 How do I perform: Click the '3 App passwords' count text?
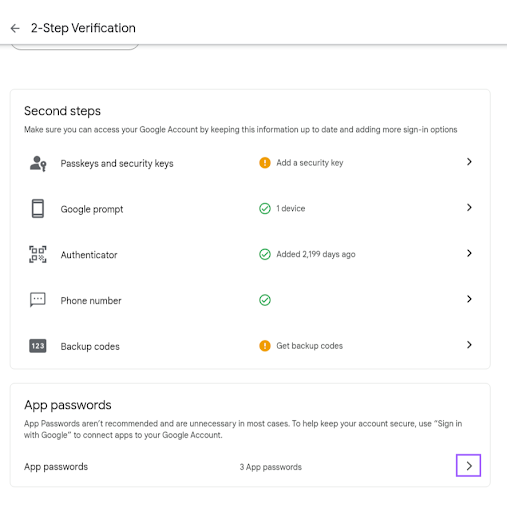click(270, 467)
